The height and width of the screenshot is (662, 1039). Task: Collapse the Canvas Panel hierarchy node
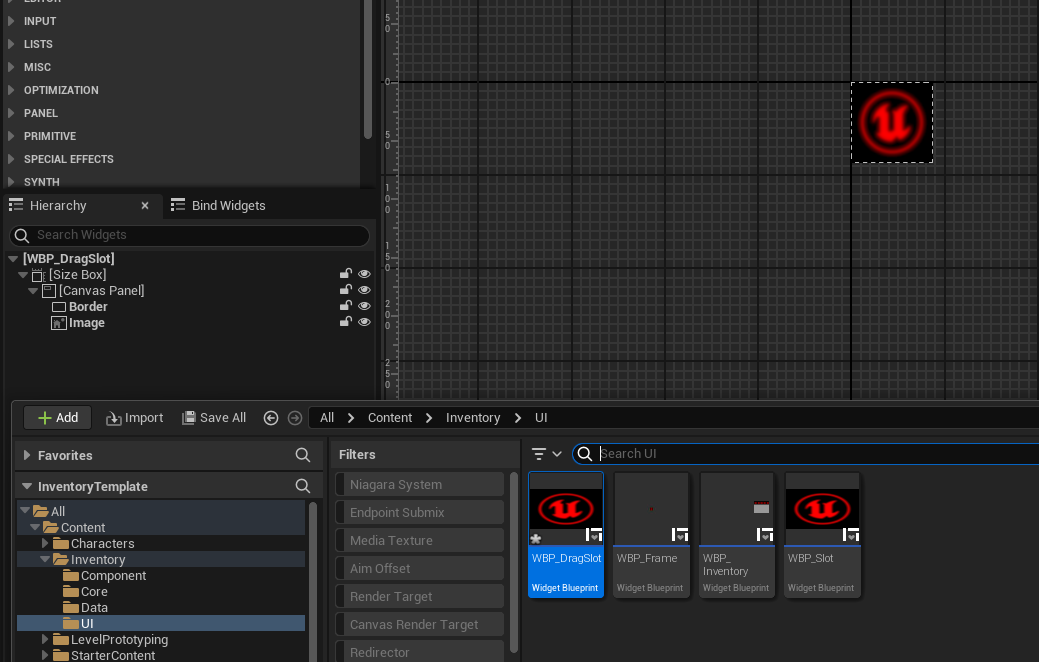pos(33,290)
